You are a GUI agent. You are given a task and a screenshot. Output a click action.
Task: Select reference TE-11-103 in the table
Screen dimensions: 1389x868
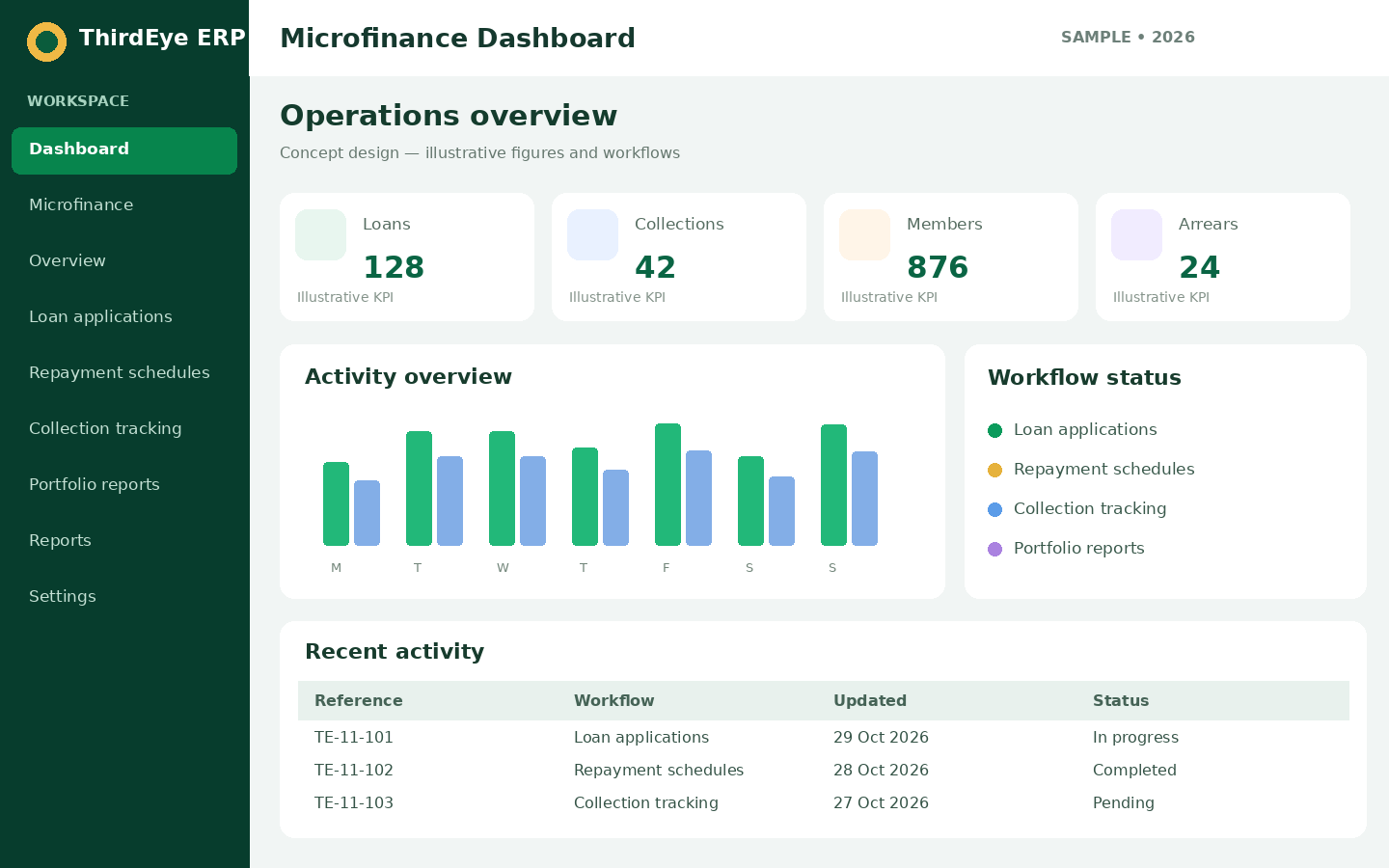pyautogui.click(x=354, y=802)
